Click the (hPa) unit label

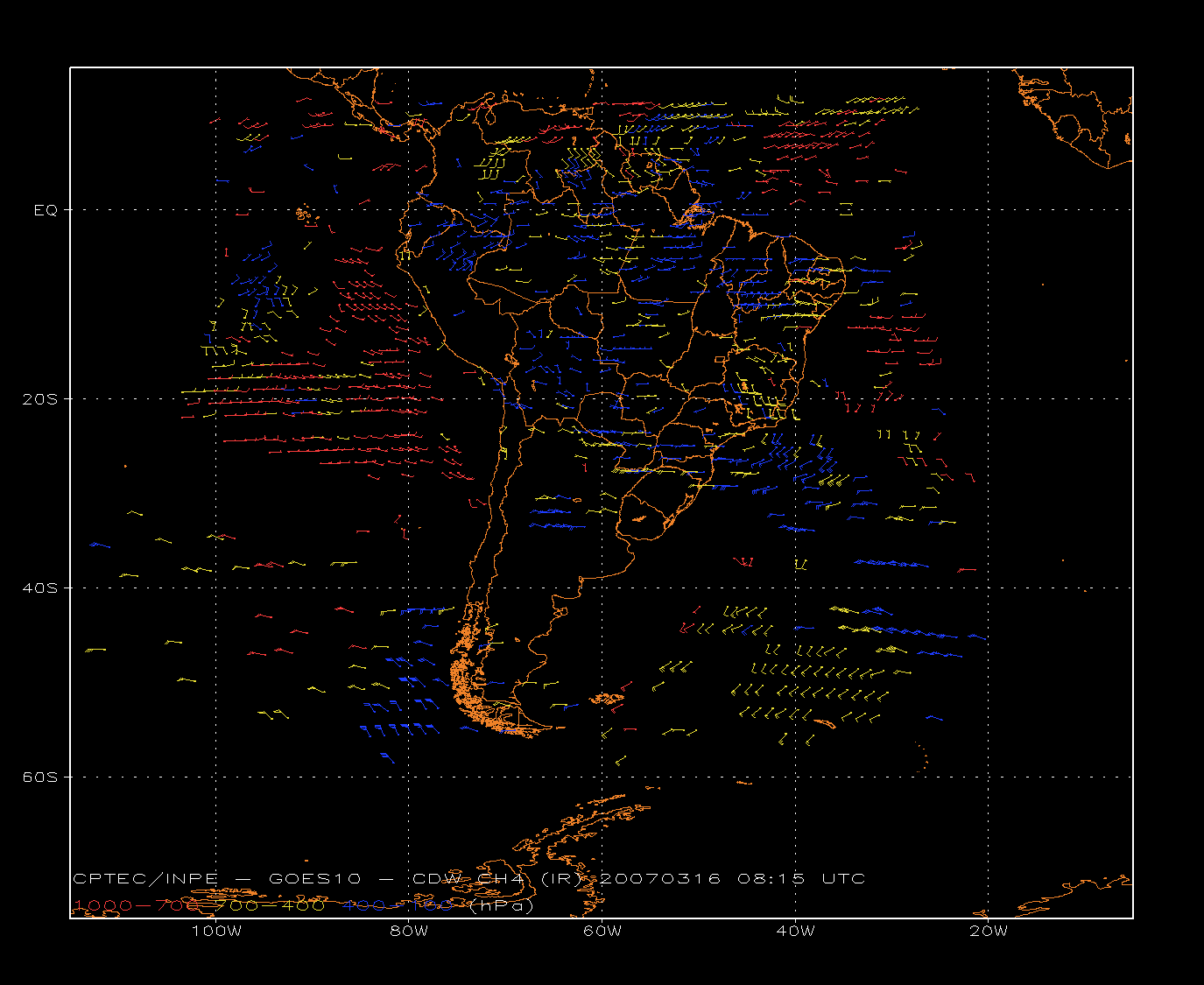tap(501, 905)
